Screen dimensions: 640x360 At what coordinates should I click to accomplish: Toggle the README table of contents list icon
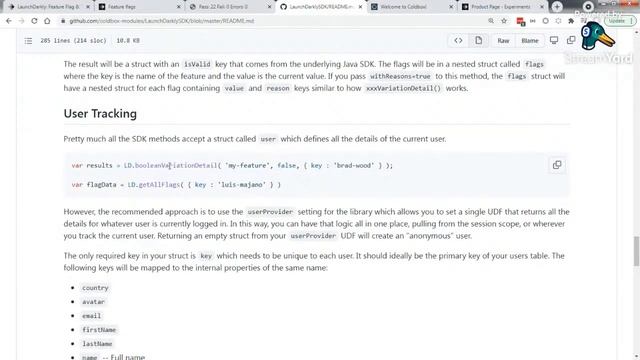tap(28, 41)
